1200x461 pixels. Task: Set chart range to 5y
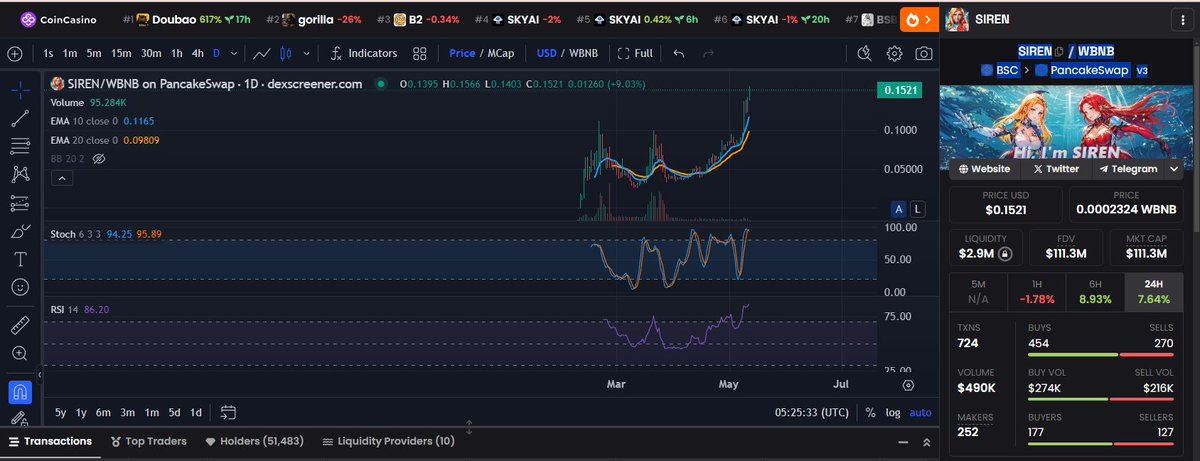click(60, 412)
